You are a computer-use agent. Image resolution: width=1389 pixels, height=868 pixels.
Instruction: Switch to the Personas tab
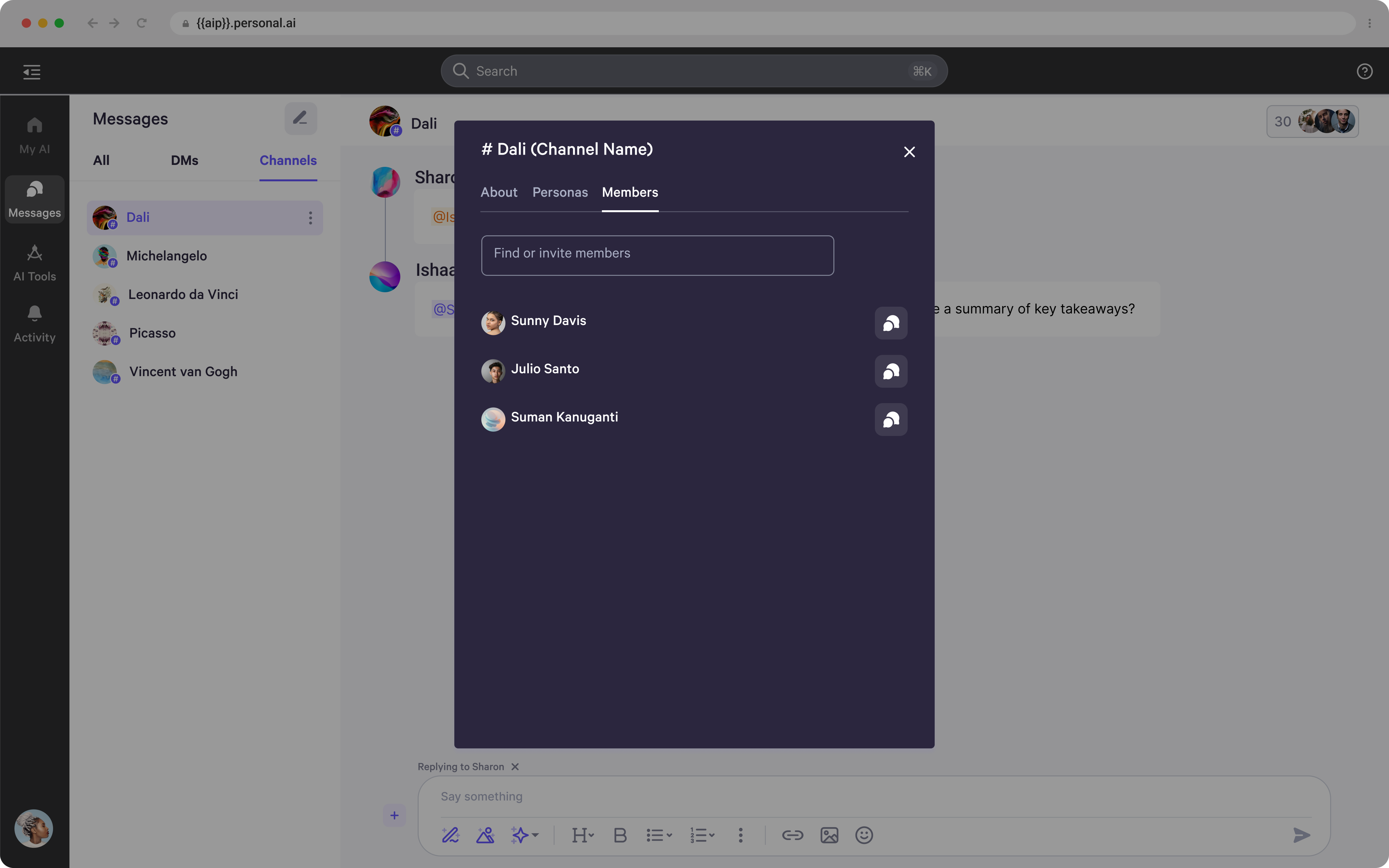click(559, 192)
